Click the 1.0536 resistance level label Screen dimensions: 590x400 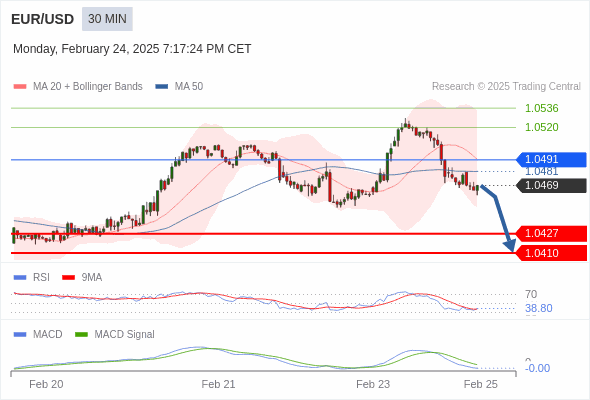click(x=541, y=108)
